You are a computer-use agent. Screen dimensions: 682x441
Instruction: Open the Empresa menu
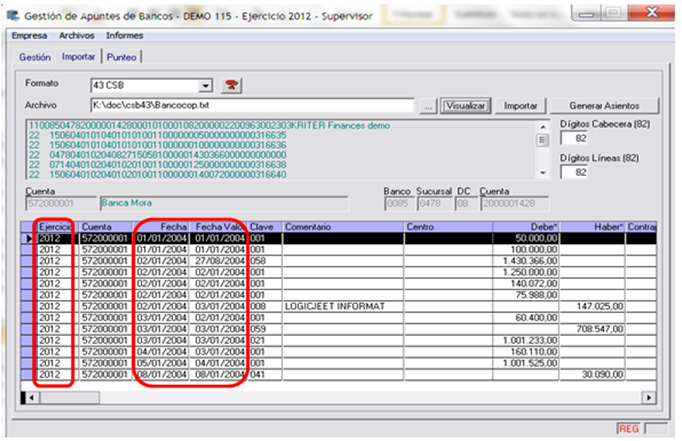tap(31, 35)
